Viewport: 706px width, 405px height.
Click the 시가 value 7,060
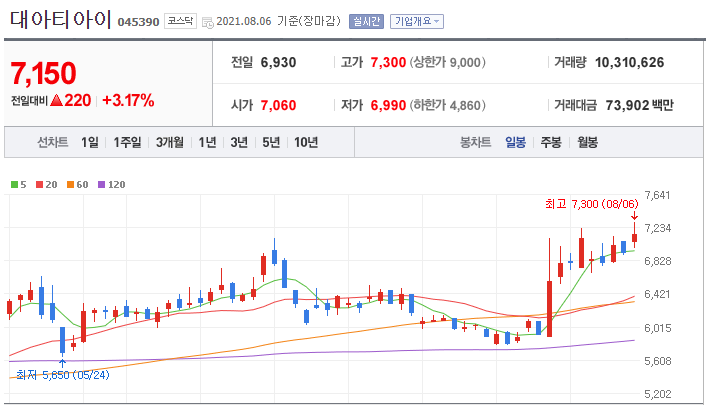click(278, 105)
